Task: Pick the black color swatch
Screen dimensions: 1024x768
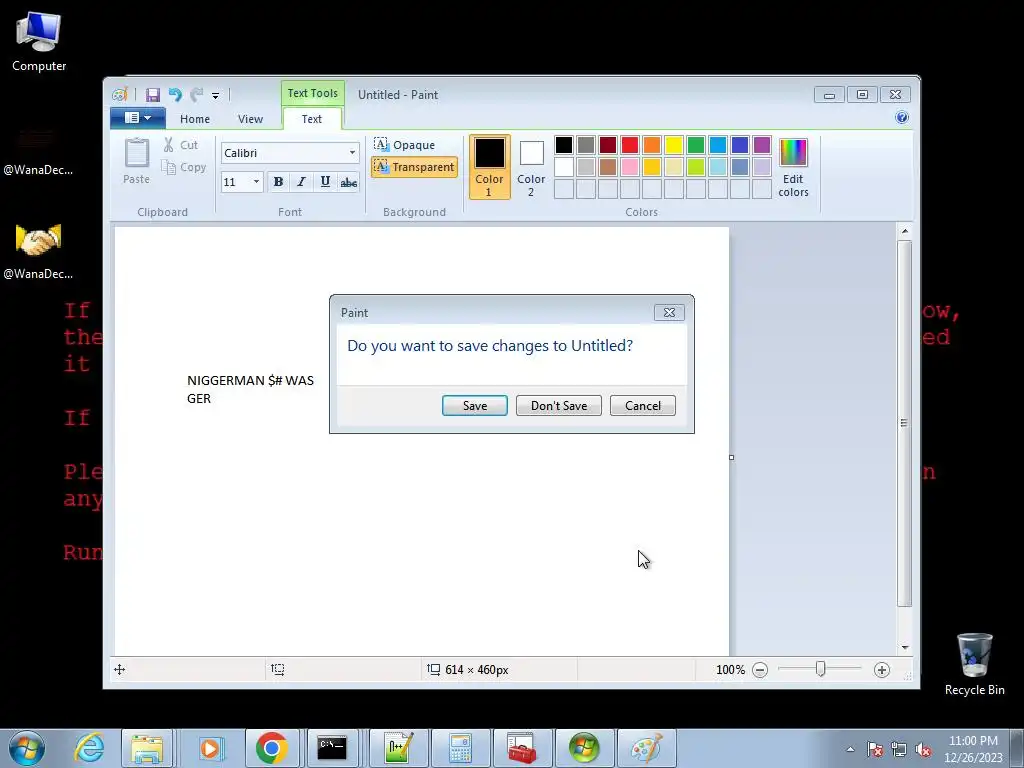Action: coord(564,145)
